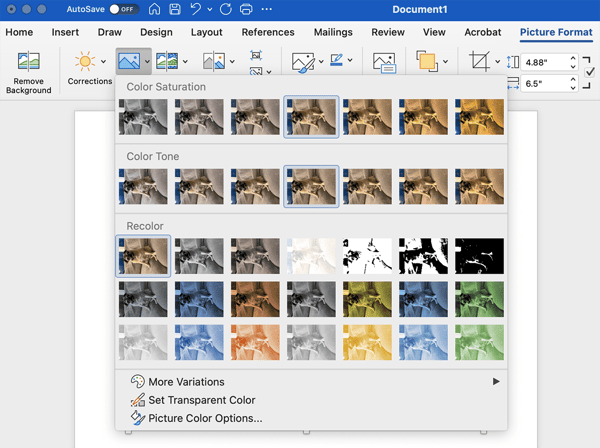Click the Set Transparent Color pen icon
Image resolution: width=600 pixels, height=448 pixels.
point(137,400)
